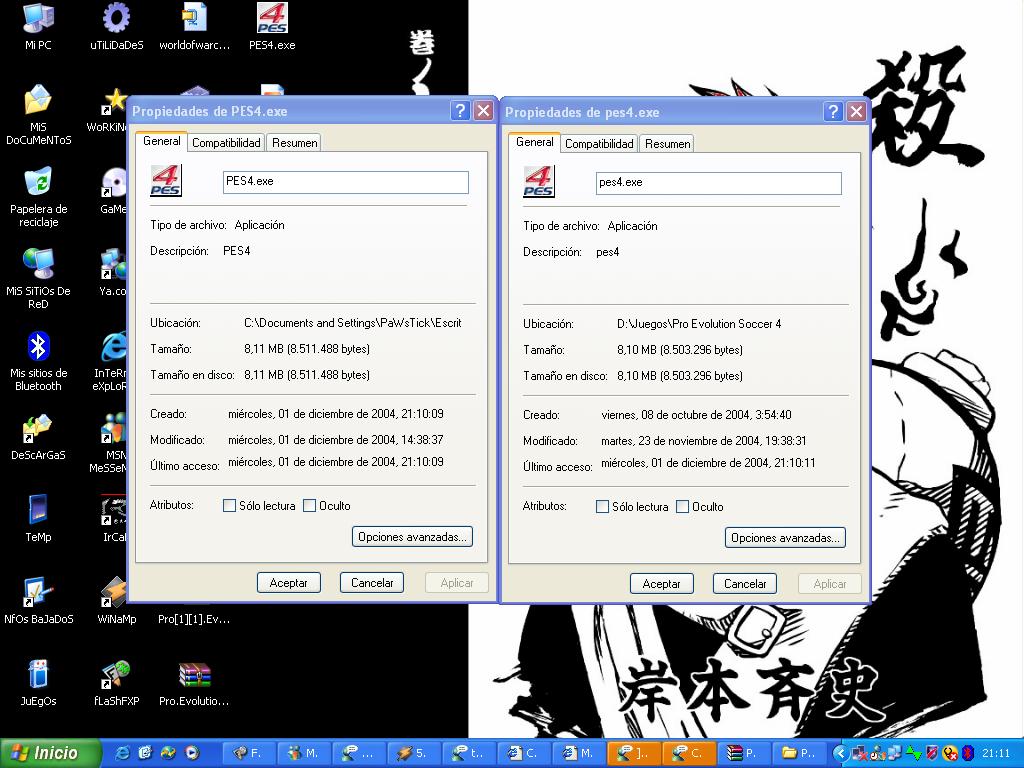
Task: Select the fLaShFXP shortcut icon
Action: 116,682
